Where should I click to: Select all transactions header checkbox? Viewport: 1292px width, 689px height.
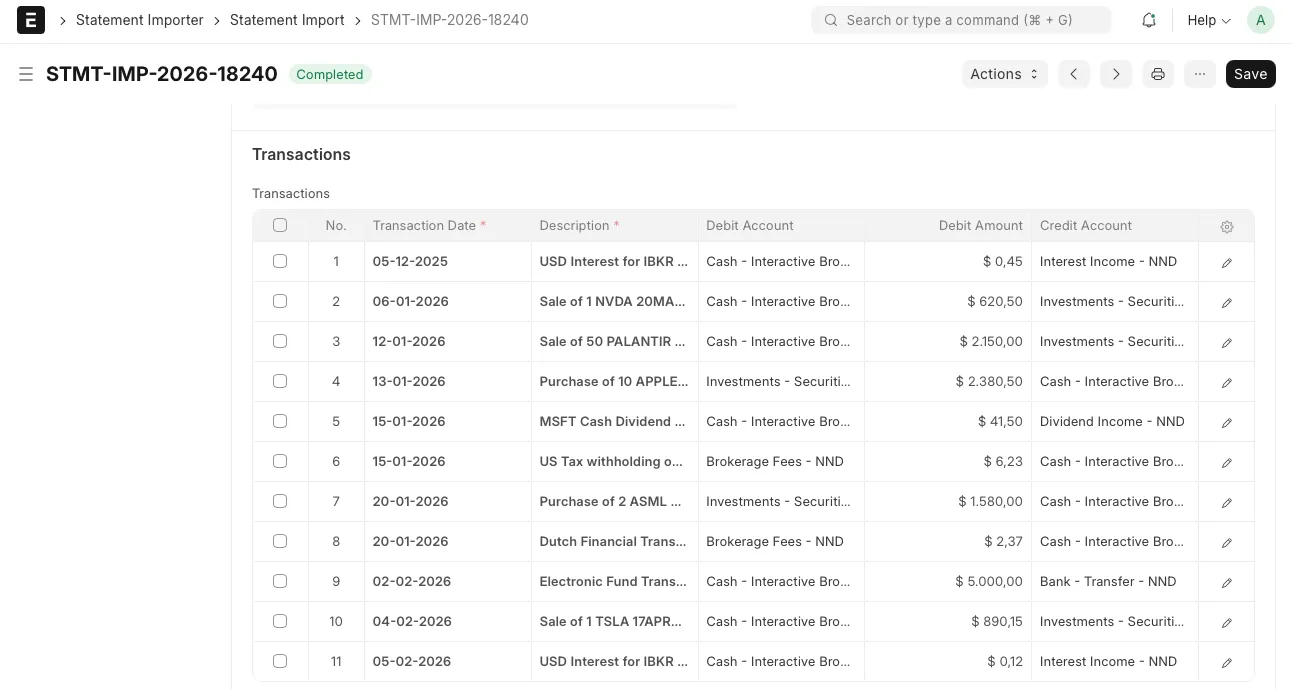280,225
